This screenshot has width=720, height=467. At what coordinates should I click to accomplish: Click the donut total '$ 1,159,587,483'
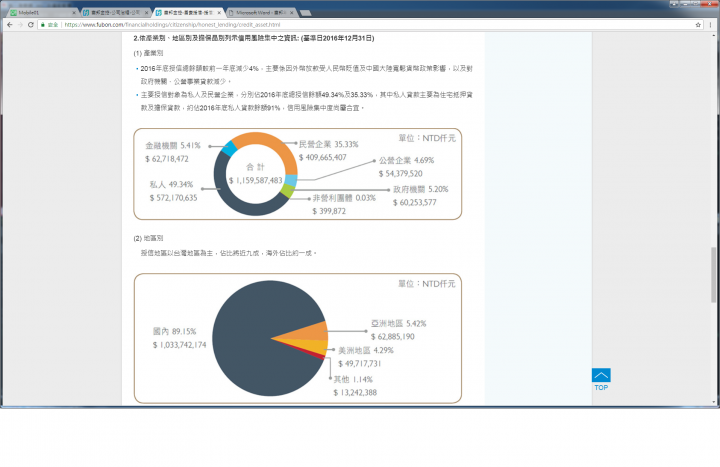pos(256,180)
